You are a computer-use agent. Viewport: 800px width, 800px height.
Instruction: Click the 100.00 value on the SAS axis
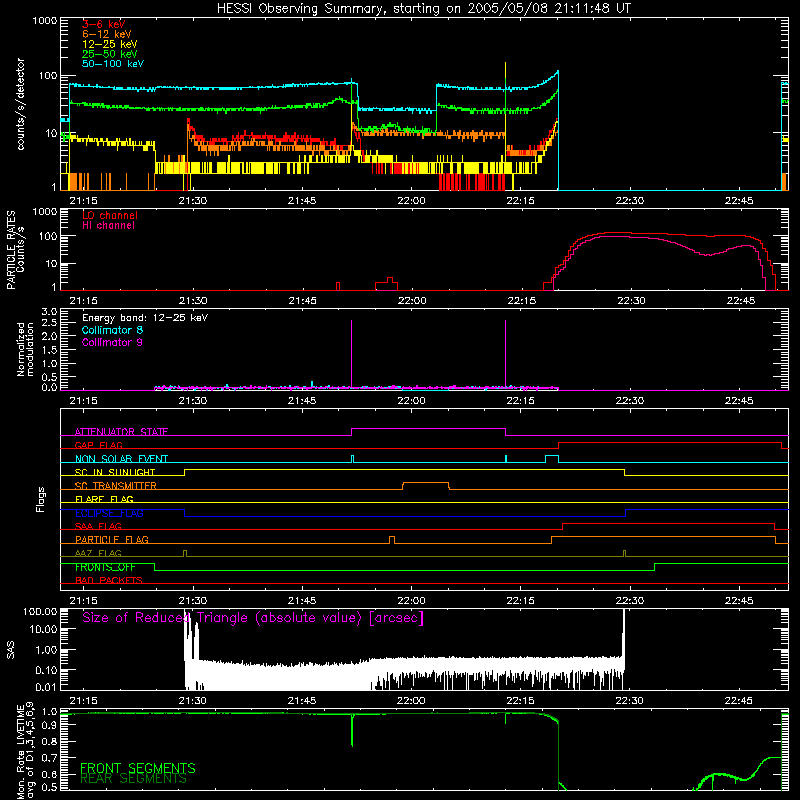[x=40, y=611]
